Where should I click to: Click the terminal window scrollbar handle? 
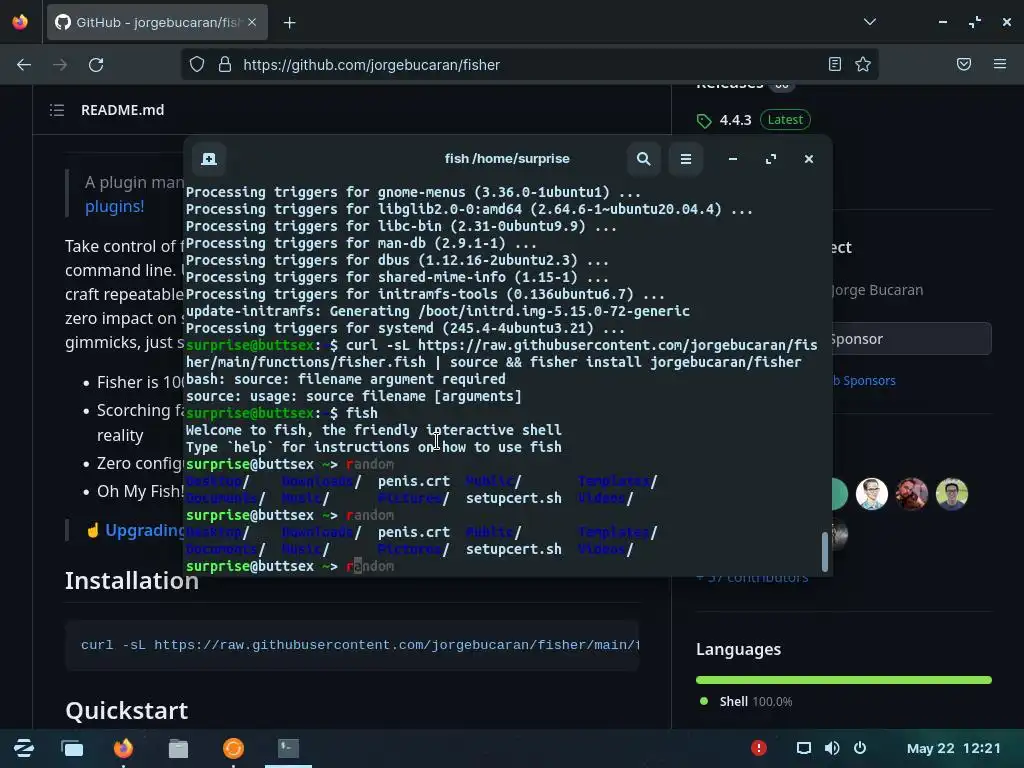[825, 552]
